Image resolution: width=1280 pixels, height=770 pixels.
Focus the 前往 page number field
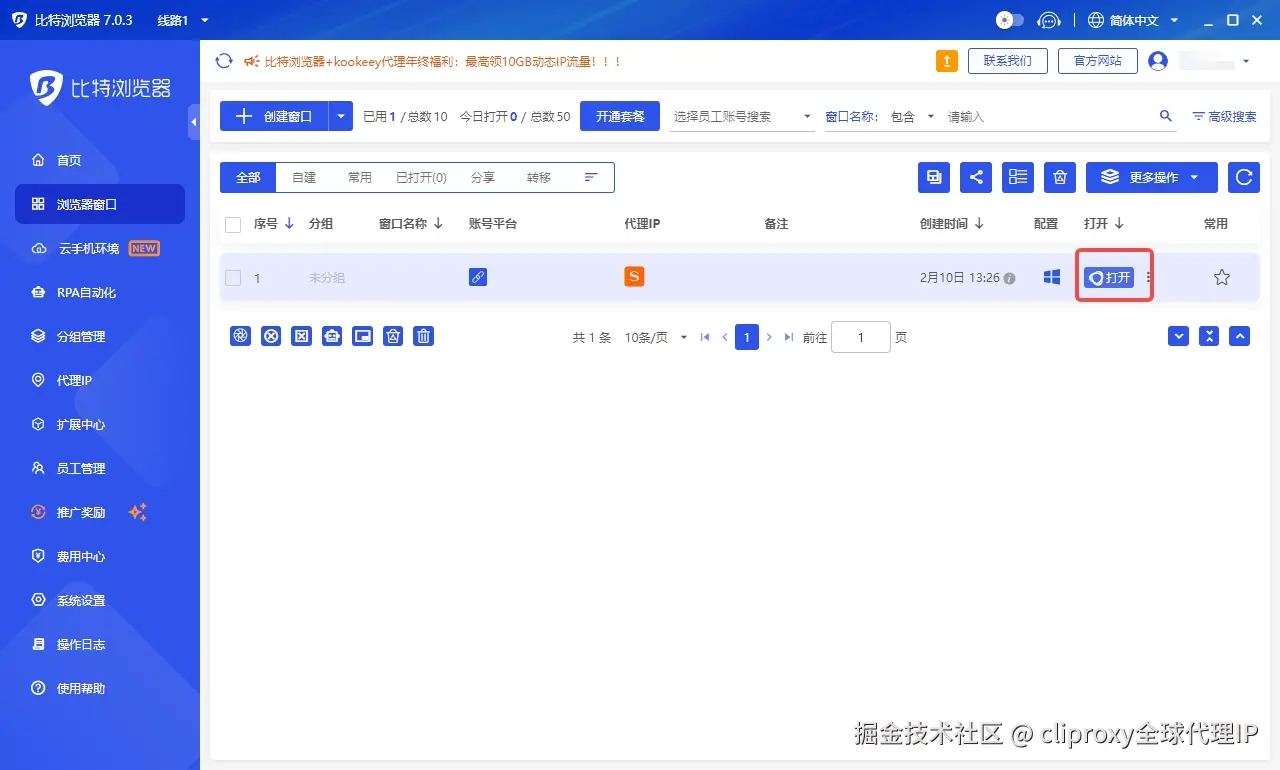pyautogui.click(x=860, y=337)
